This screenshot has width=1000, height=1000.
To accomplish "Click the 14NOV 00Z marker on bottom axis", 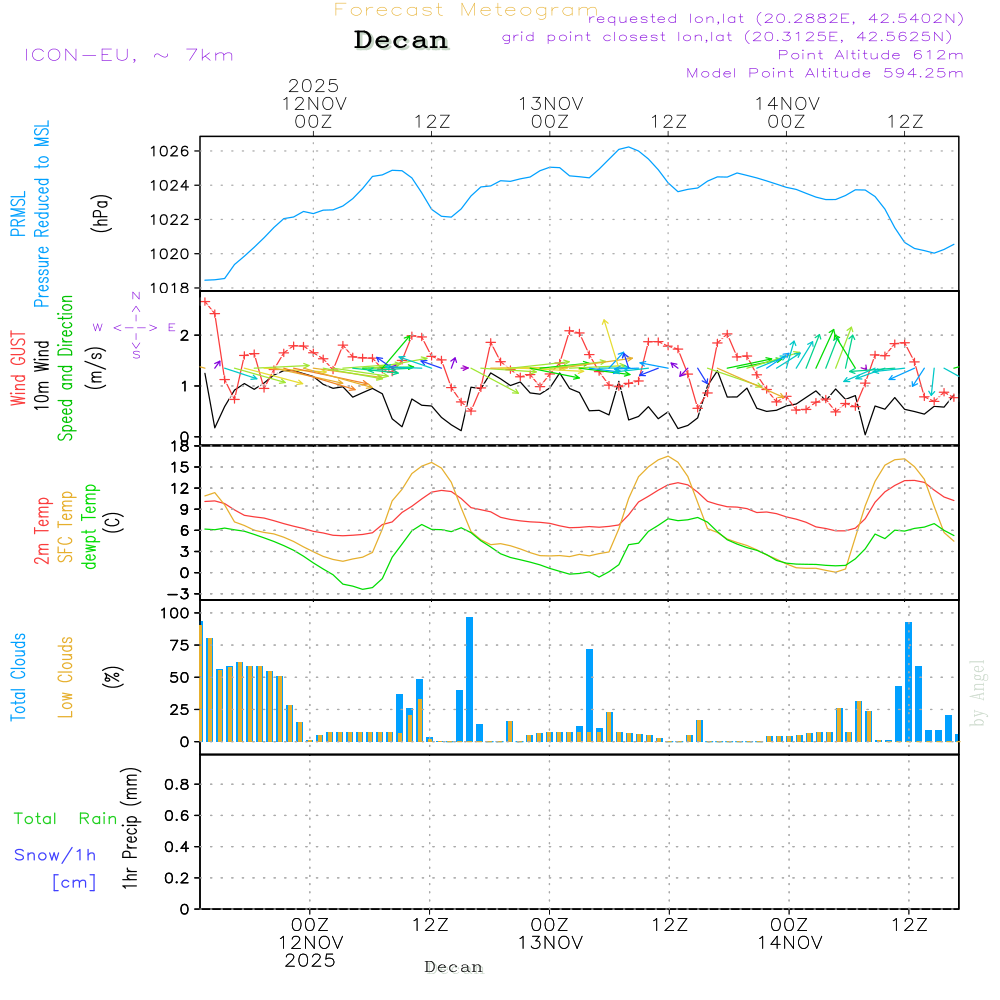I will click(789, 934).
